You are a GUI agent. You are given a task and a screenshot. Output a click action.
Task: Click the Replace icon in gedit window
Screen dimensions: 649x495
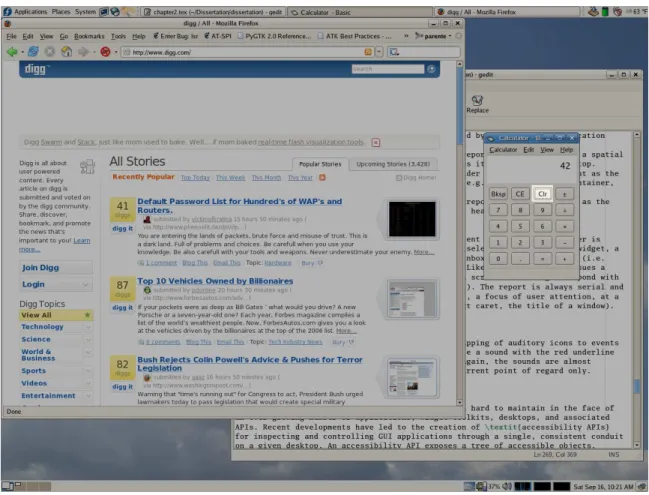pyautogui.click(x=477, y=104)
